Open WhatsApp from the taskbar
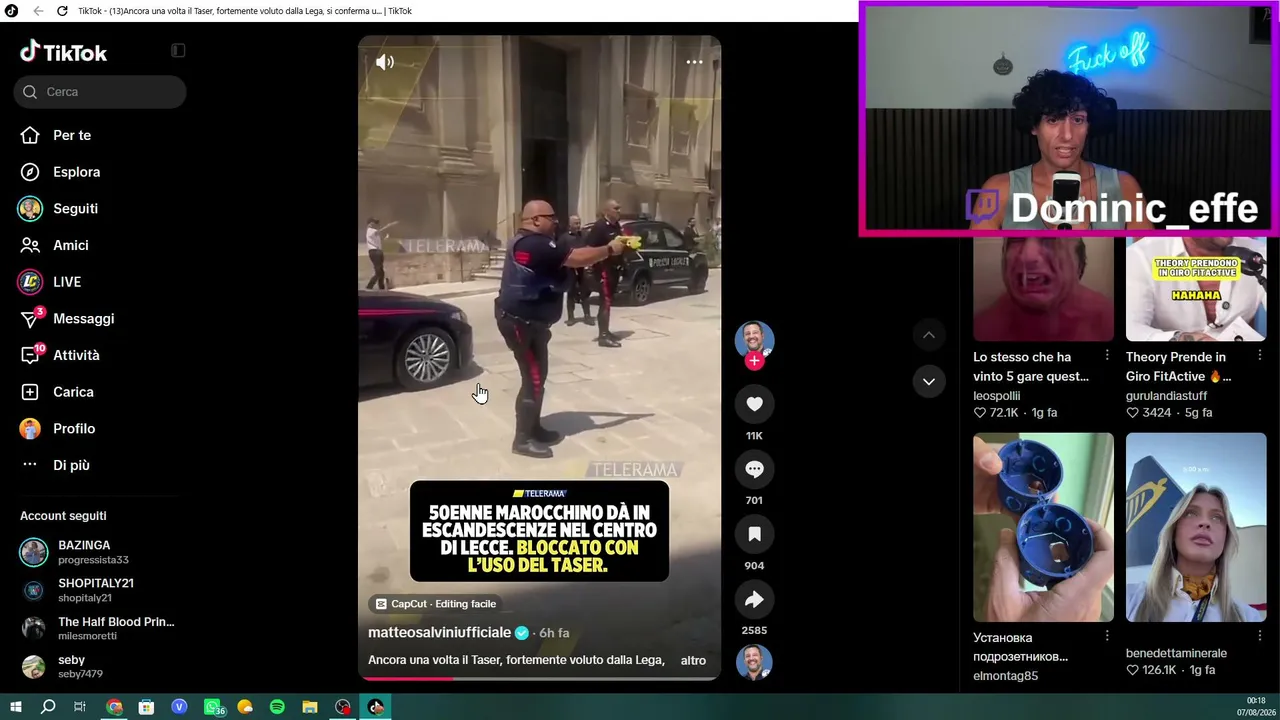Screen dimensions: 1280x720 [213, 707]
